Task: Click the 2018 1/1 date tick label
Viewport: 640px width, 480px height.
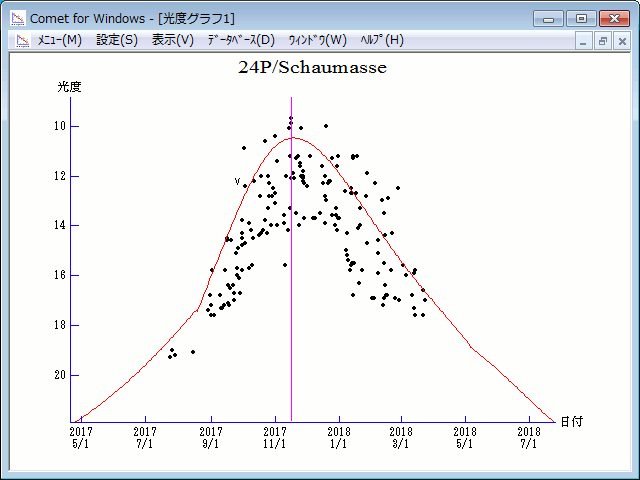Action: (x=339, y=437)
